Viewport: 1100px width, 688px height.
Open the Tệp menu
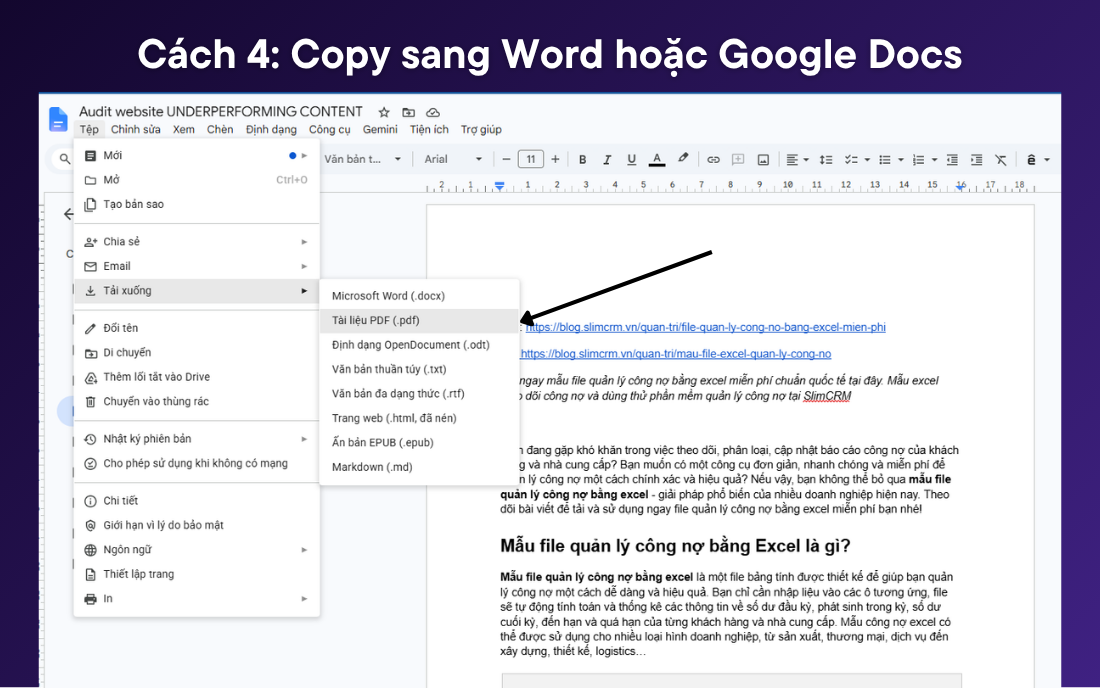(x=89, y=129)
